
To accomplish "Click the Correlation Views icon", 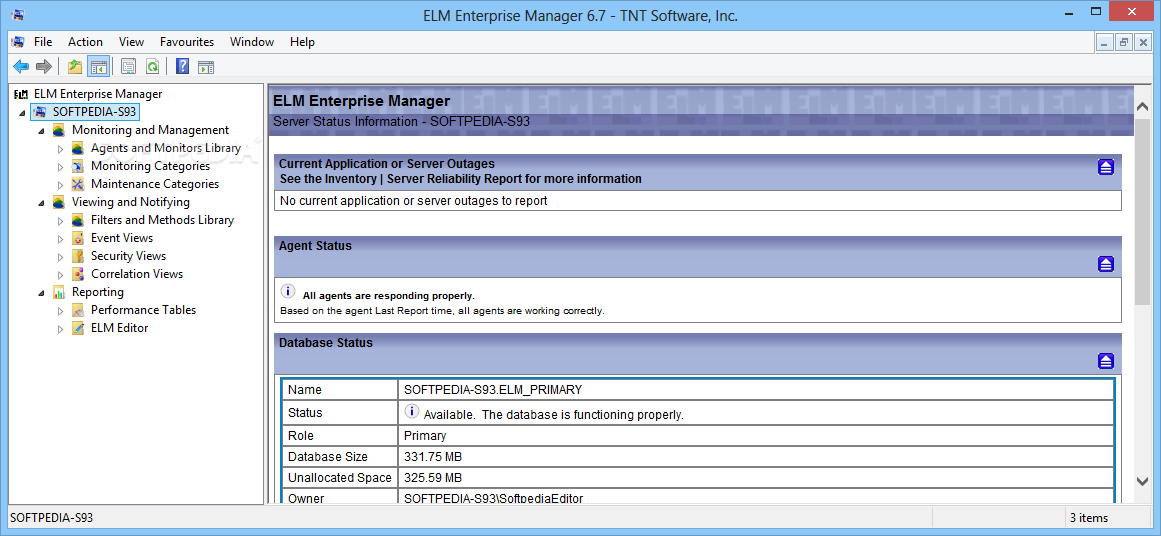I will (78, 274).
